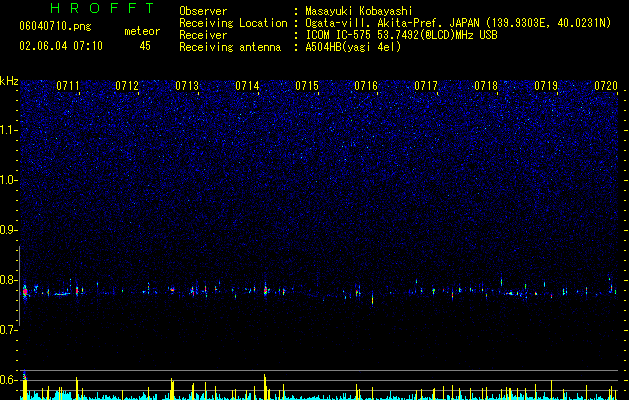629x400 pixels.
Task: Click the 0715 time marker
Action: (x=307, y=86)
